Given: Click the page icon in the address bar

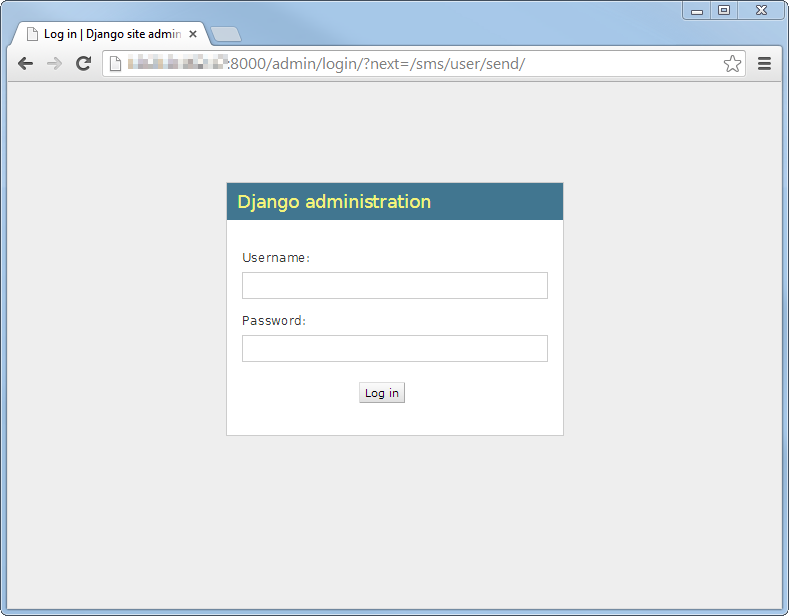Looking at the screenshot, I should (115, 64).
